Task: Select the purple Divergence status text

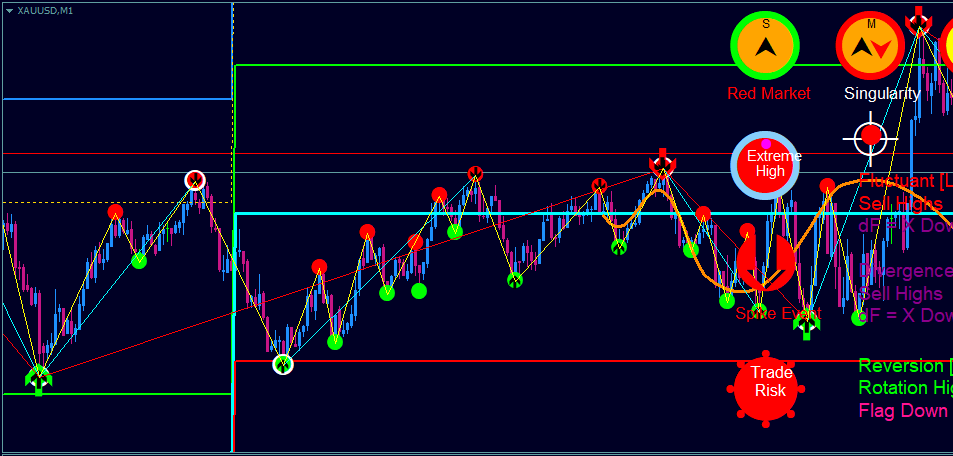Action: coord(906,271)
